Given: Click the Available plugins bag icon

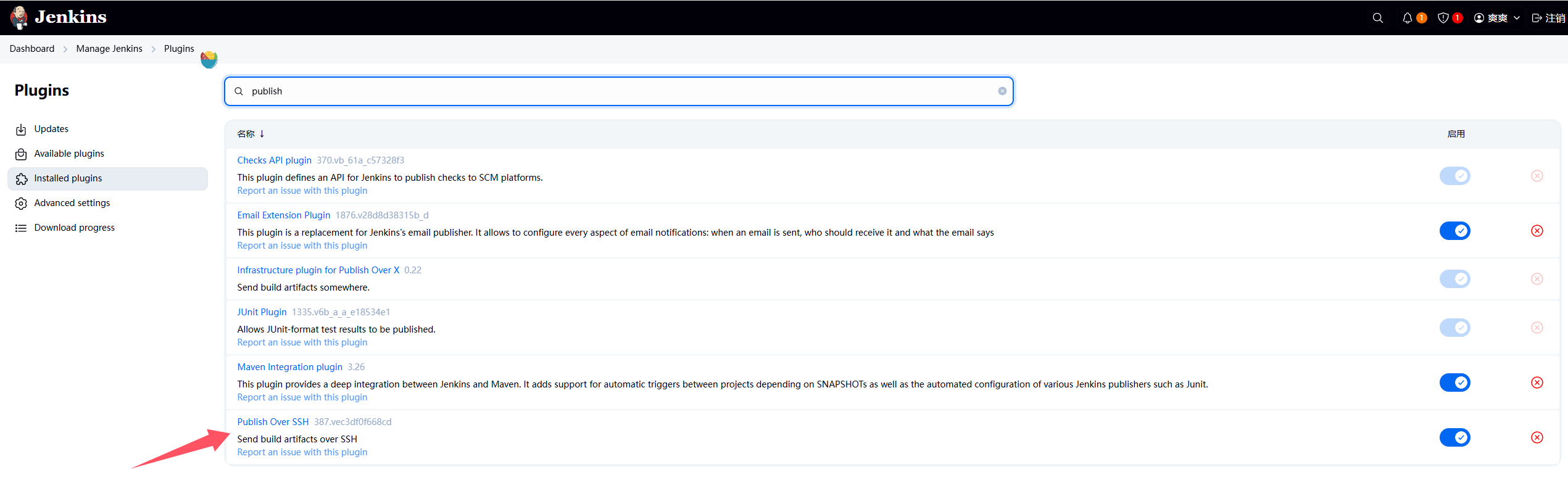Looking at the screenshot, I should [21, 154].
